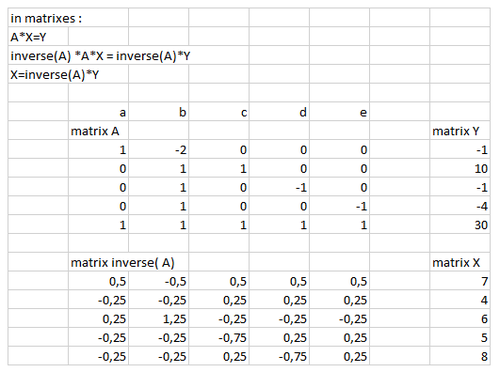This screenshot has width=500, height=372.
Task: Select the cell X=inverse(A)*Y
Action: pos(68,74)
